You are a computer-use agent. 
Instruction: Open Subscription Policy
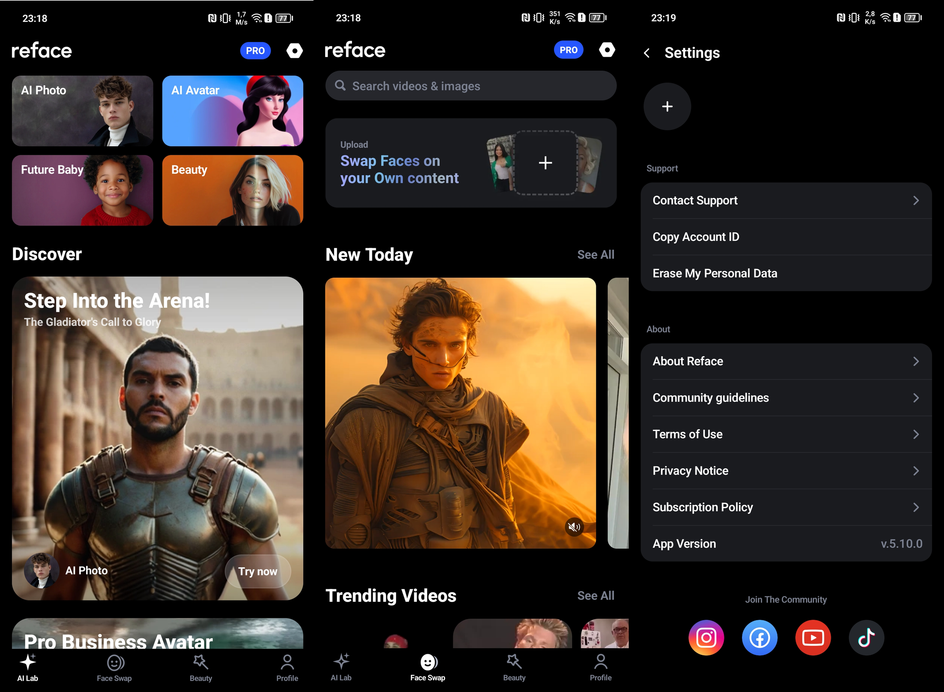pyautogui.click(x=786, y=507)
